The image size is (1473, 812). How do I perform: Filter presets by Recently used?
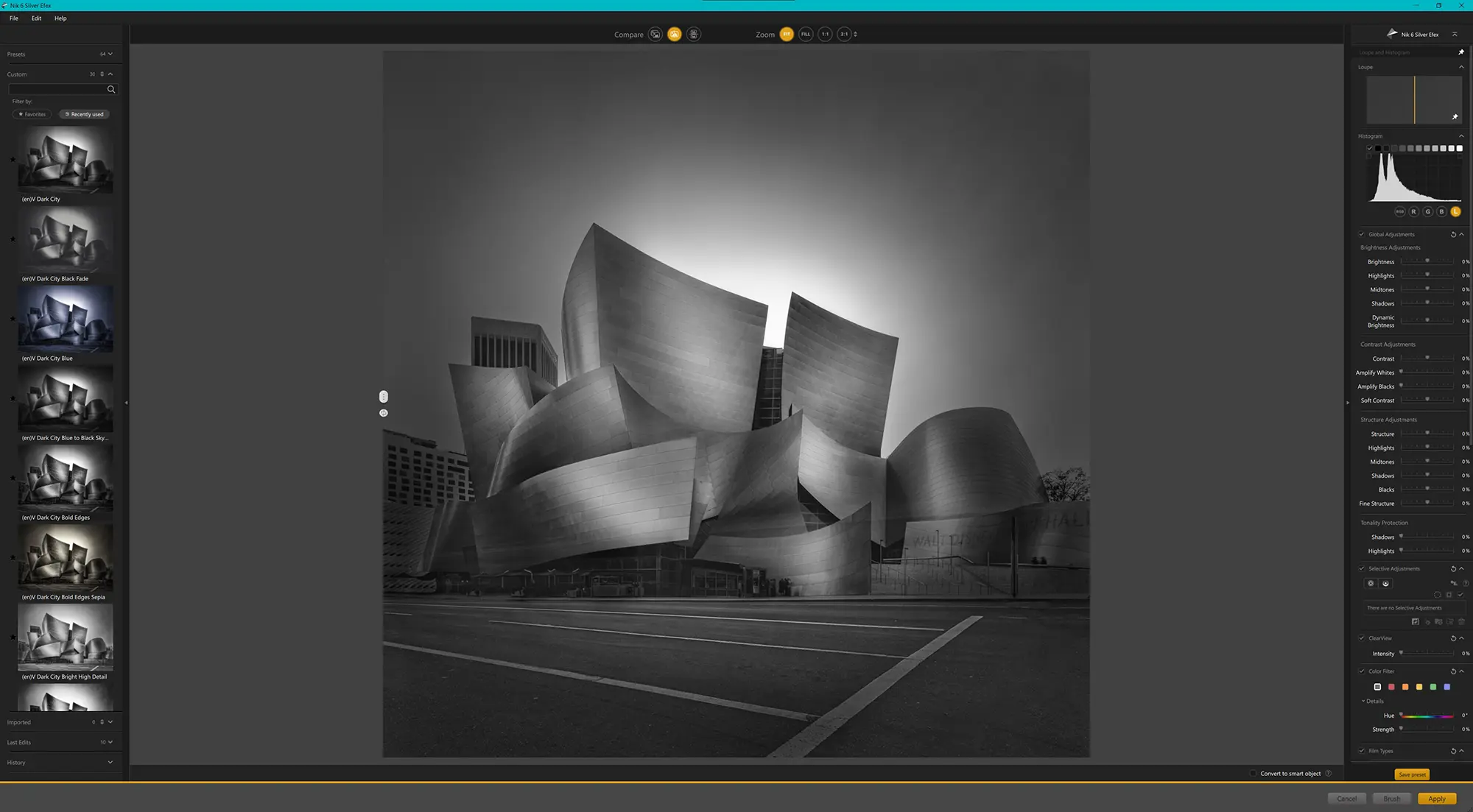point(84,115)
